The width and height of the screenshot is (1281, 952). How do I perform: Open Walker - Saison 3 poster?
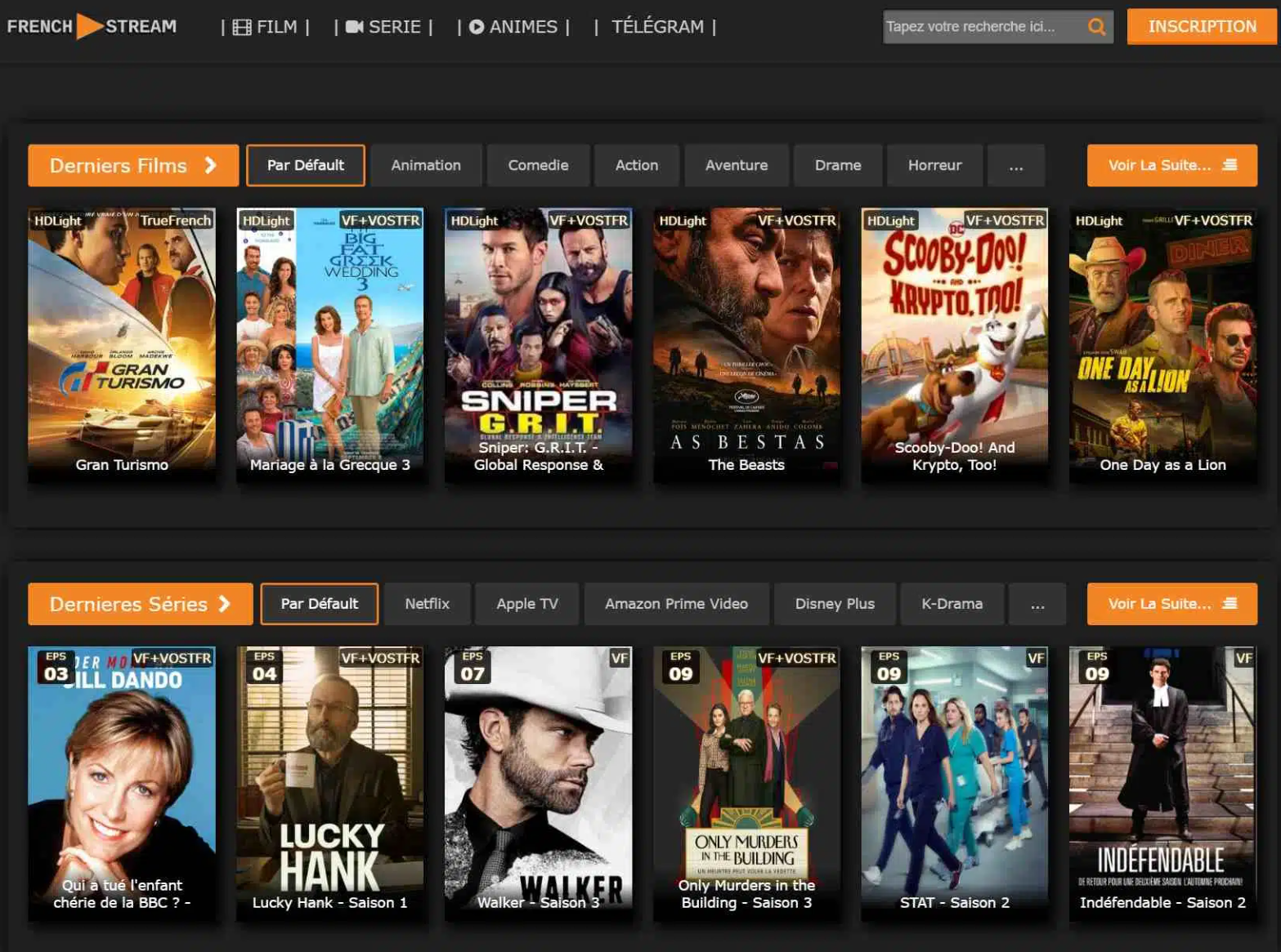[538, 784]
